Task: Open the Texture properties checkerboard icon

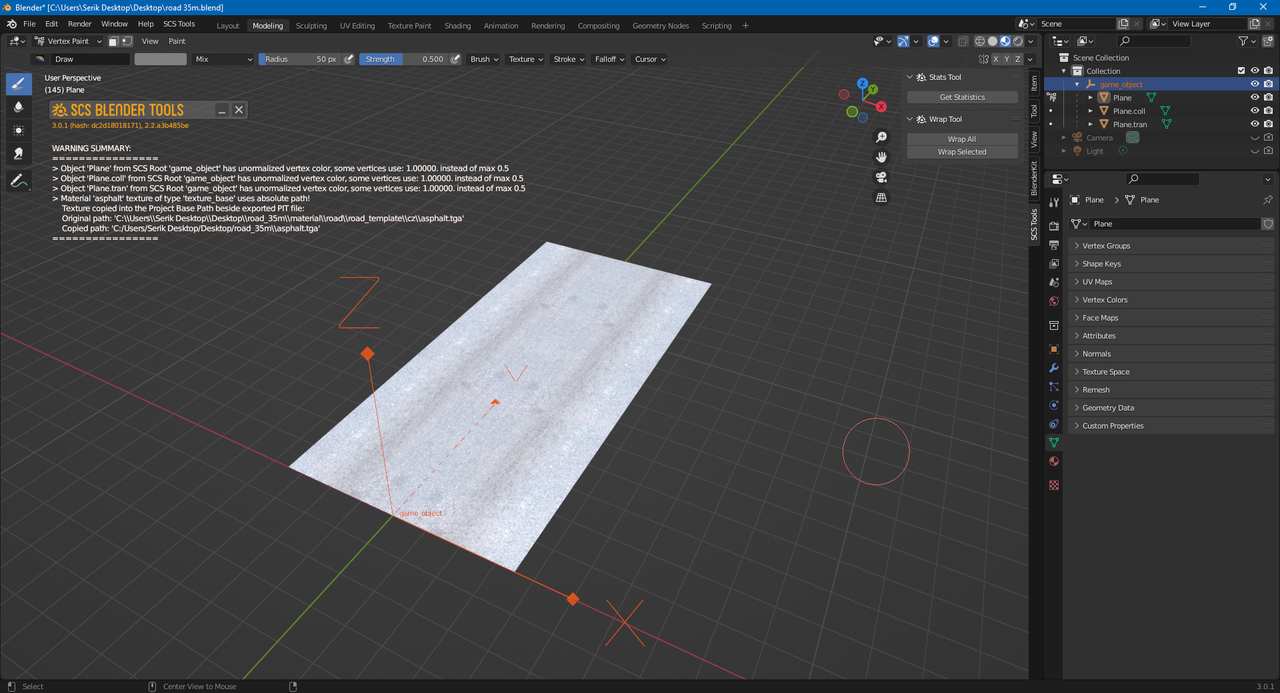Action: point(1054,485)
